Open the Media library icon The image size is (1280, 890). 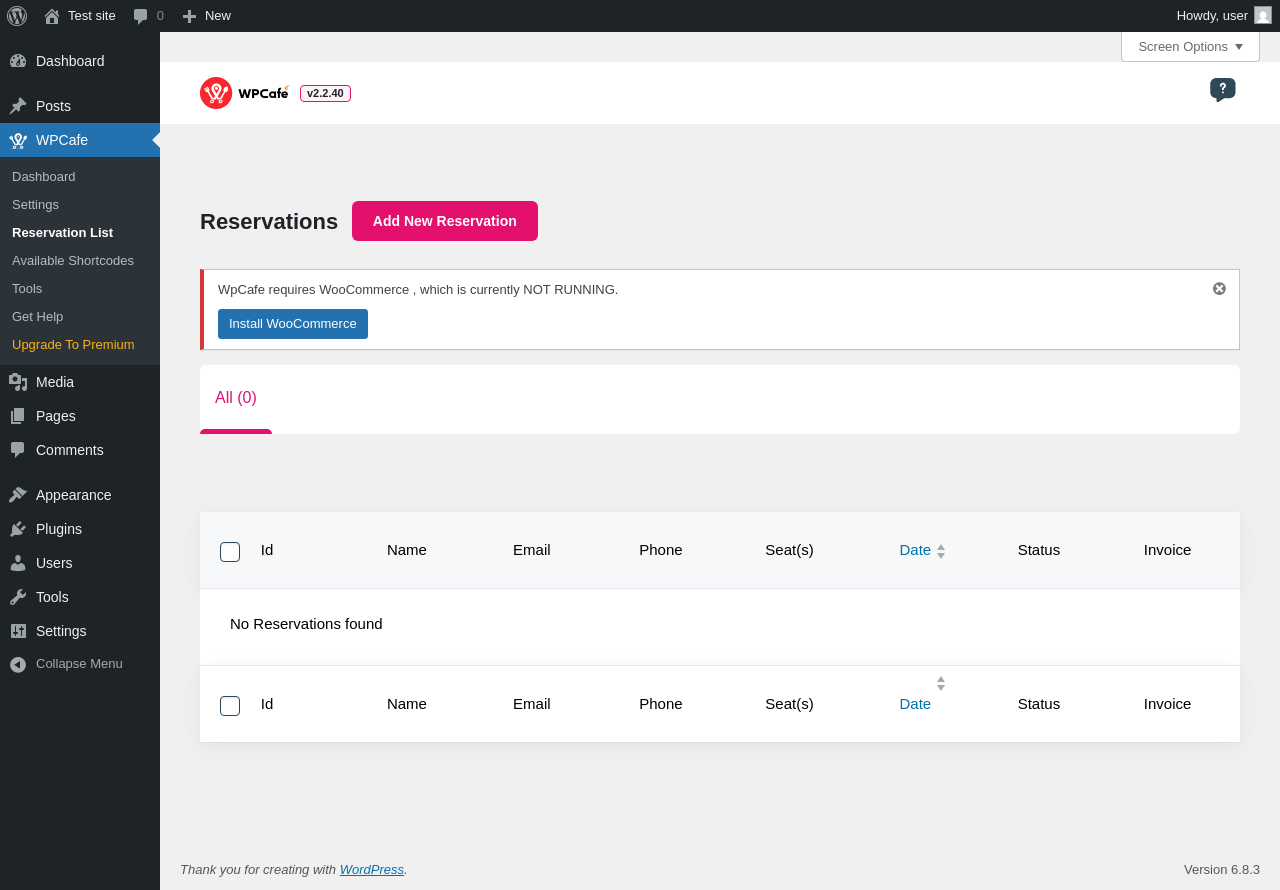click(x=18, y=382)
